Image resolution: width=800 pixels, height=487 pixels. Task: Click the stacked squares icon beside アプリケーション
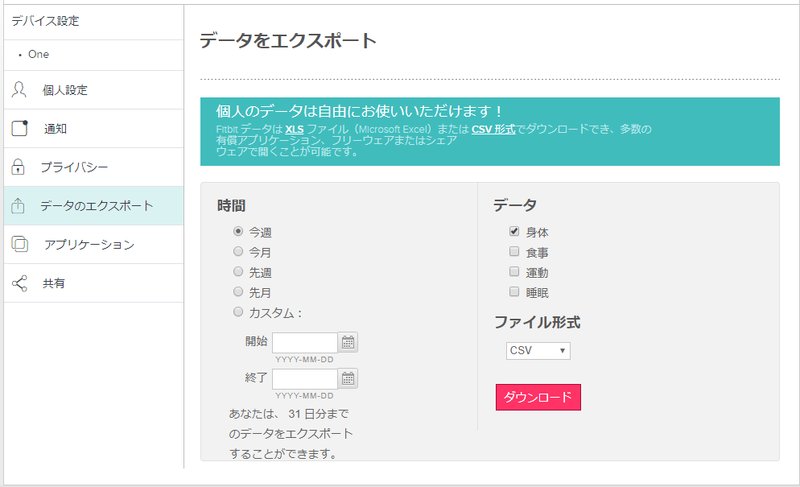(x=19, y=244)
